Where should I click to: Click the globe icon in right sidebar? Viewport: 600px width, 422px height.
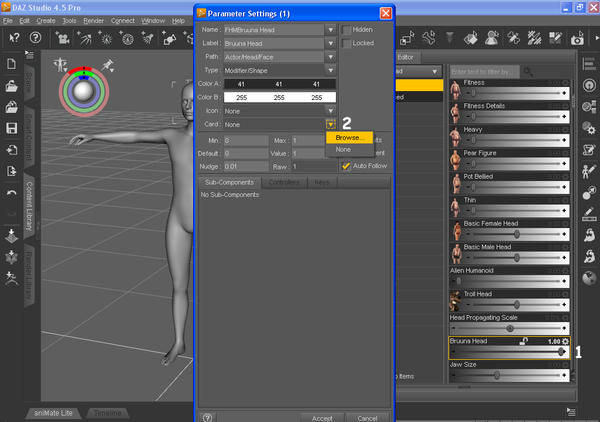[589, 278]
